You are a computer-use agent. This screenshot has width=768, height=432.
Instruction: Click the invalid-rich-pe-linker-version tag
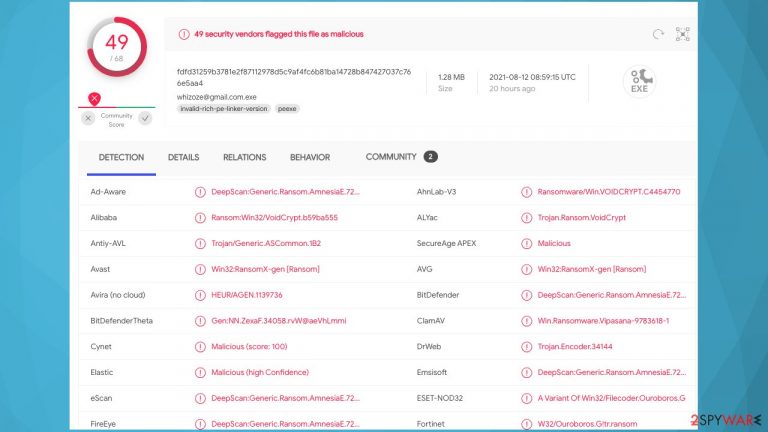[x=224, y=109]
